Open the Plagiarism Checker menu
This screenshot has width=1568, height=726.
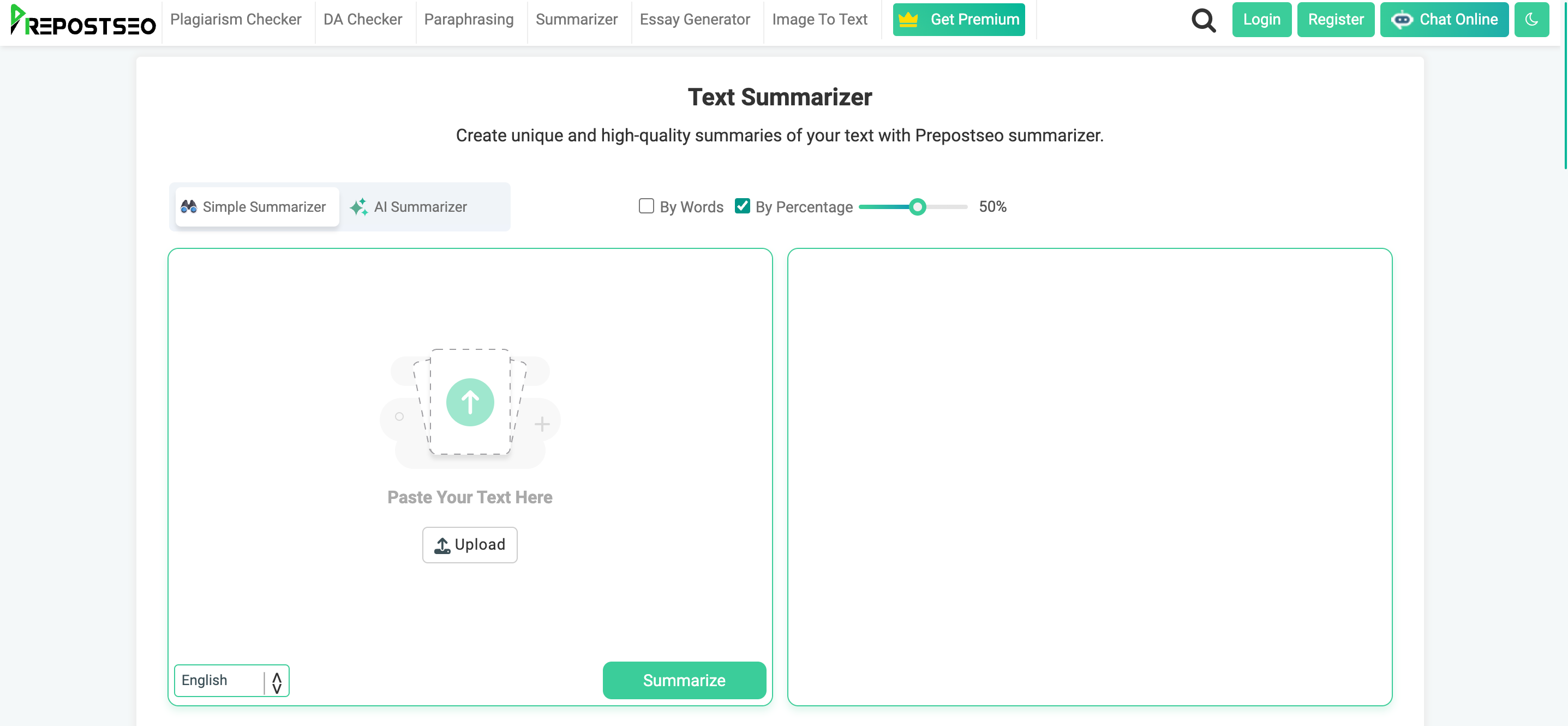(x=236, y=20)
